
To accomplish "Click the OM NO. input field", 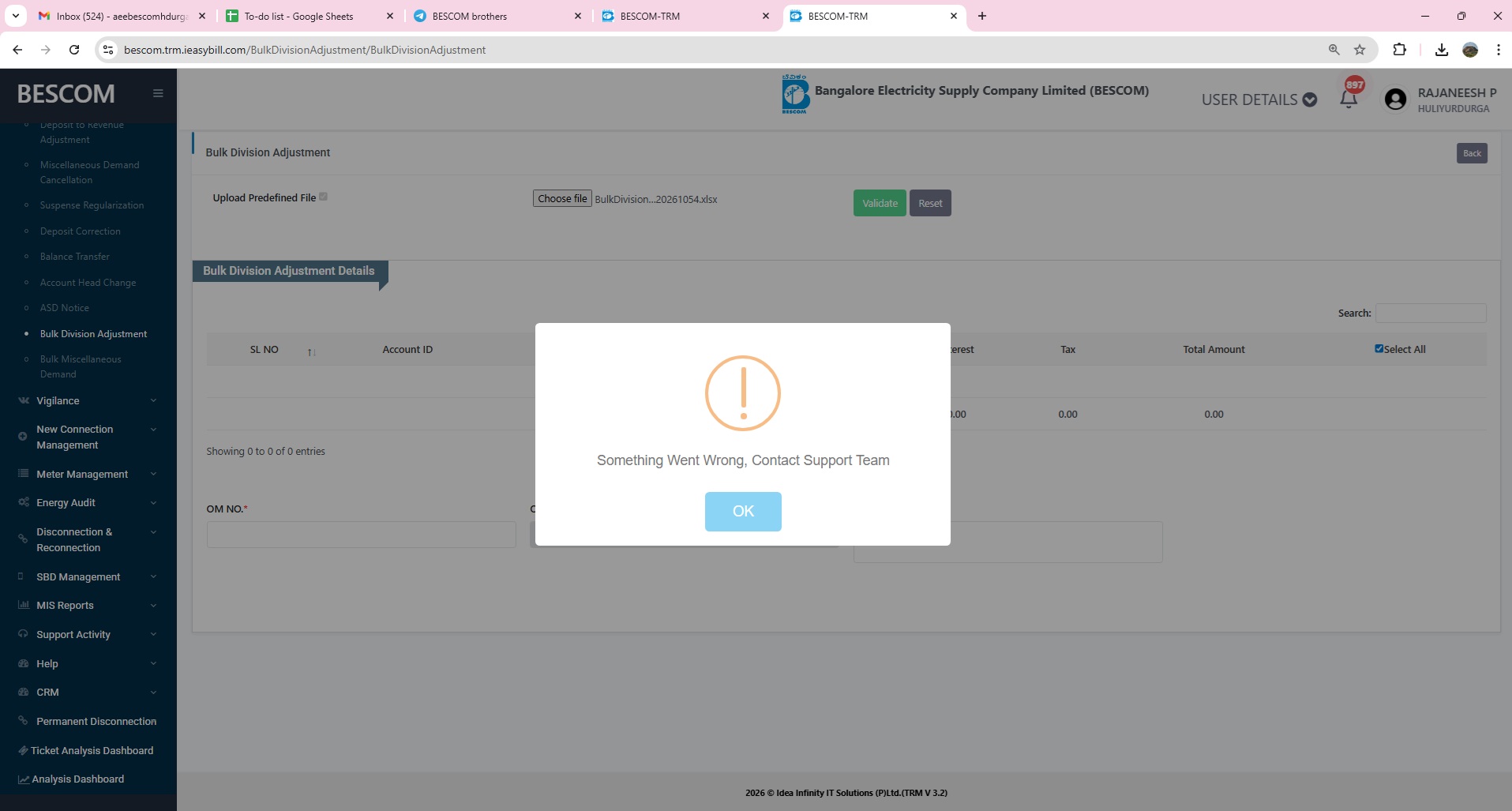I will click(361, 535).
